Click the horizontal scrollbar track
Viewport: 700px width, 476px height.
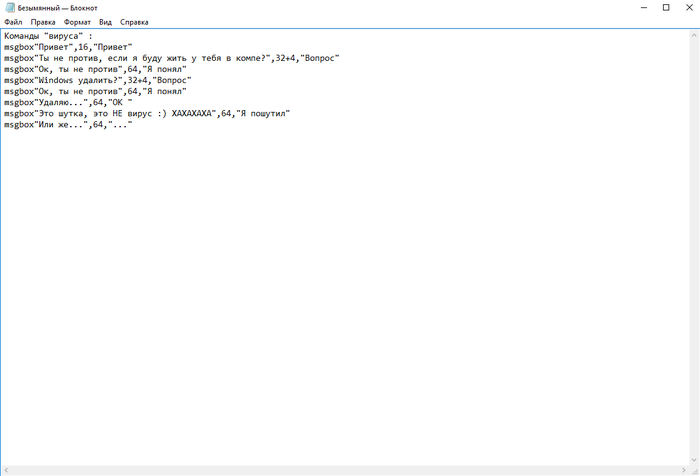(345, 470)
